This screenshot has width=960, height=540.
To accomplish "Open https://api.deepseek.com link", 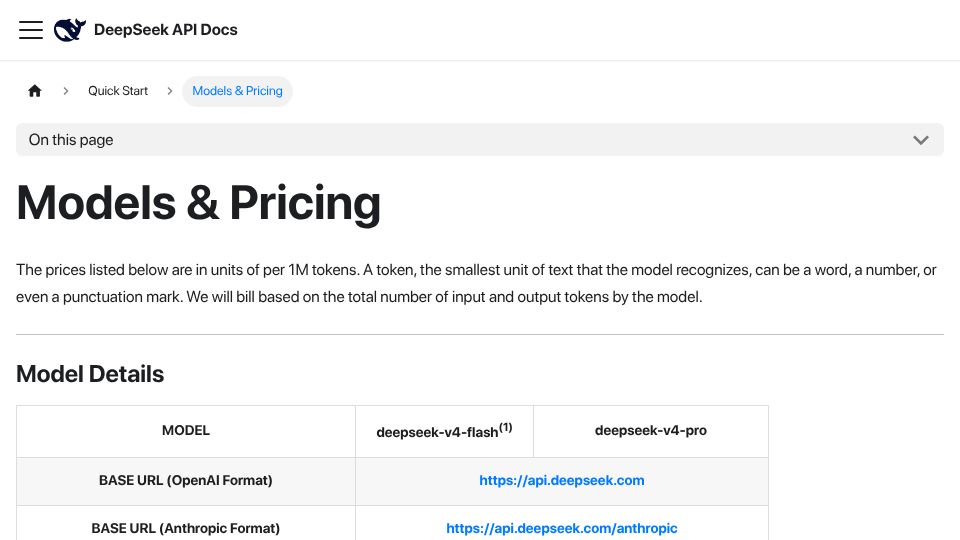I will point(561,481).
